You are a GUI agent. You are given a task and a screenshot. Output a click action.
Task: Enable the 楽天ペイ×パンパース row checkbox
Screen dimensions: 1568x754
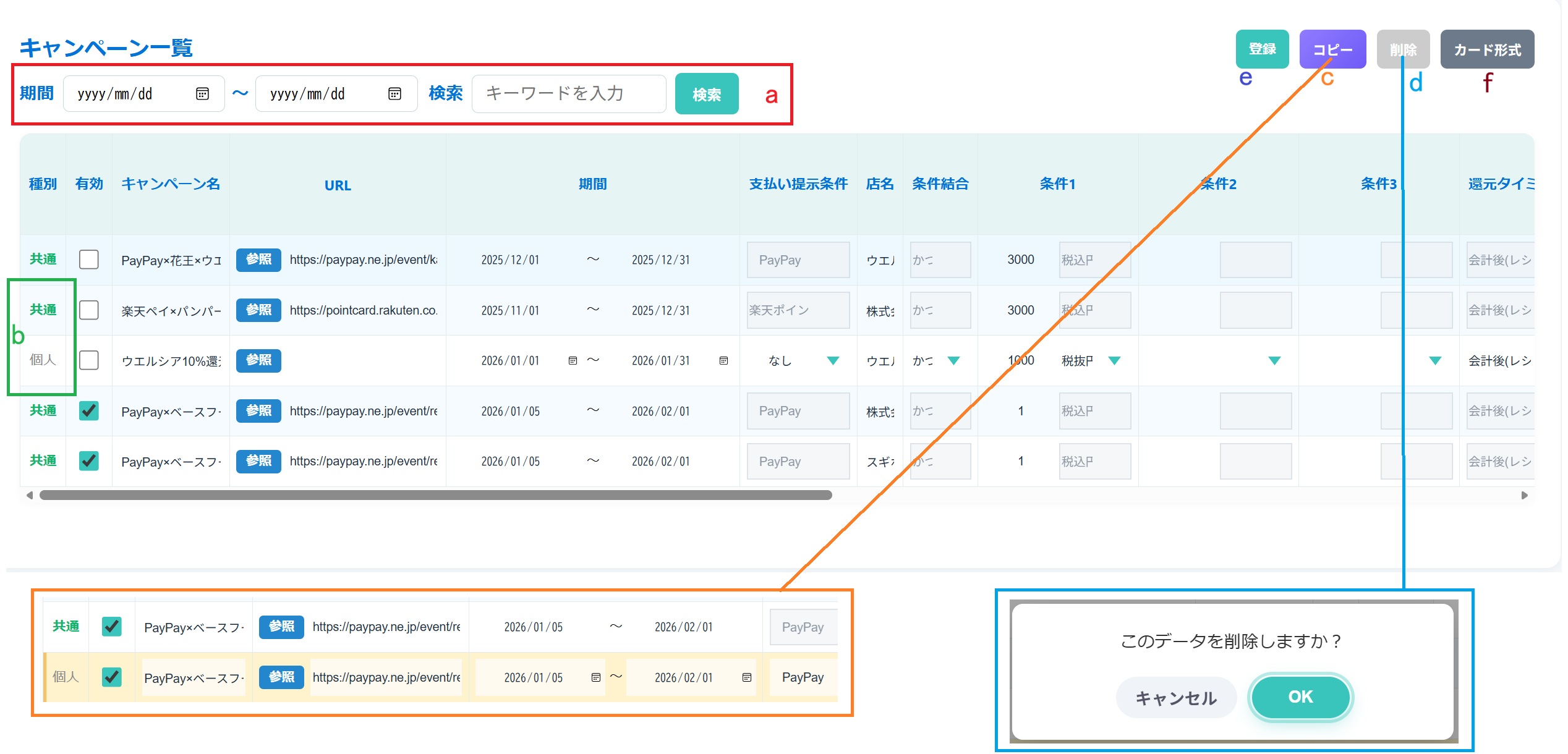(89, 310)
